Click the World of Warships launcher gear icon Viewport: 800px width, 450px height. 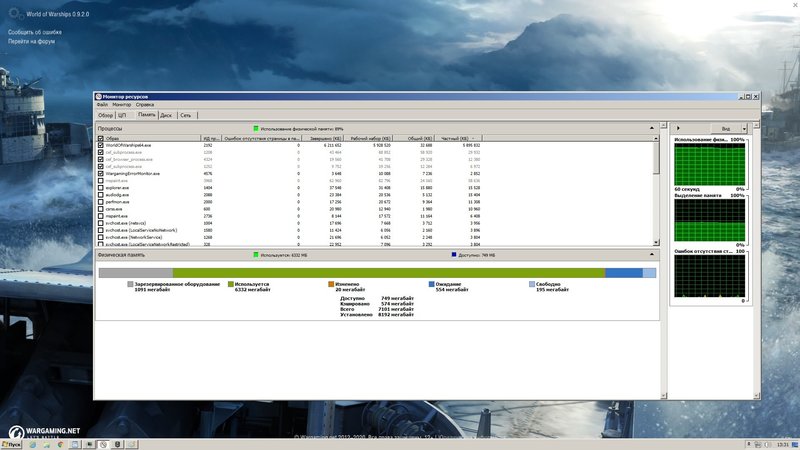15,13
